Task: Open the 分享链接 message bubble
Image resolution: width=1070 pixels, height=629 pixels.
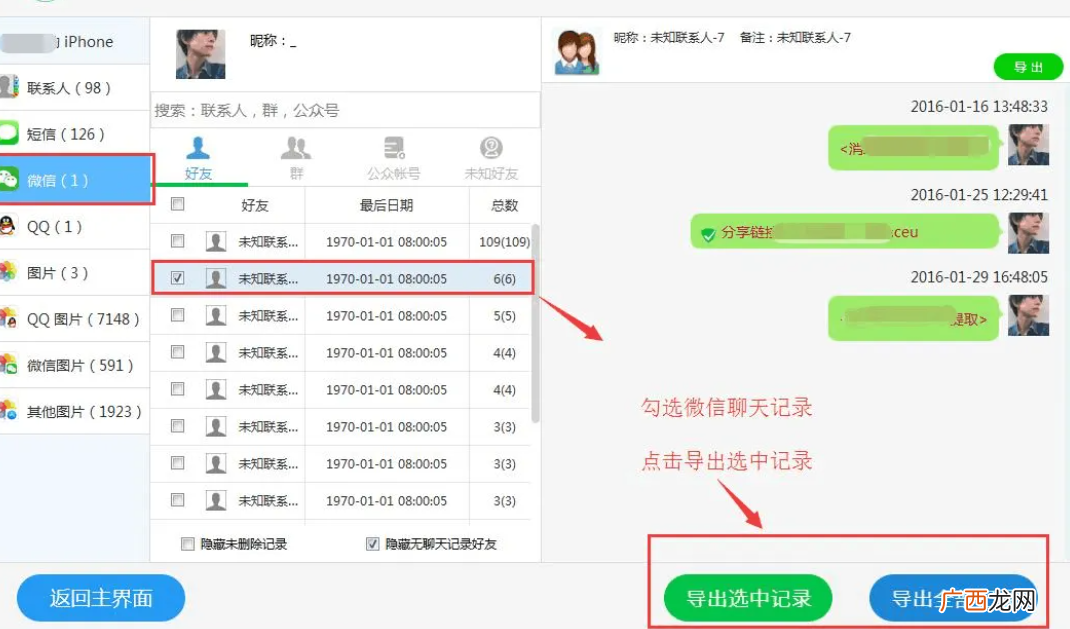Action: coord(845,232)
